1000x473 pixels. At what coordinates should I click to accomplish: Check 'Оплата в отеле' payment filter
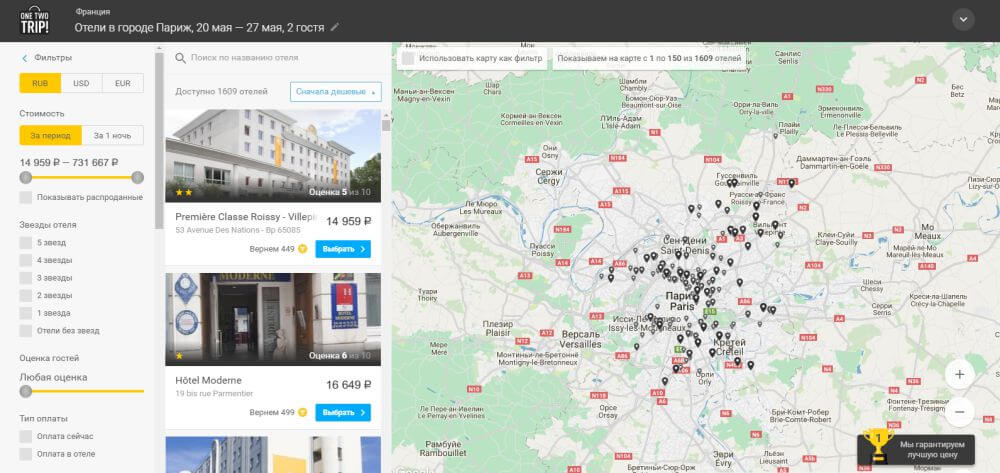click(26, 455)
